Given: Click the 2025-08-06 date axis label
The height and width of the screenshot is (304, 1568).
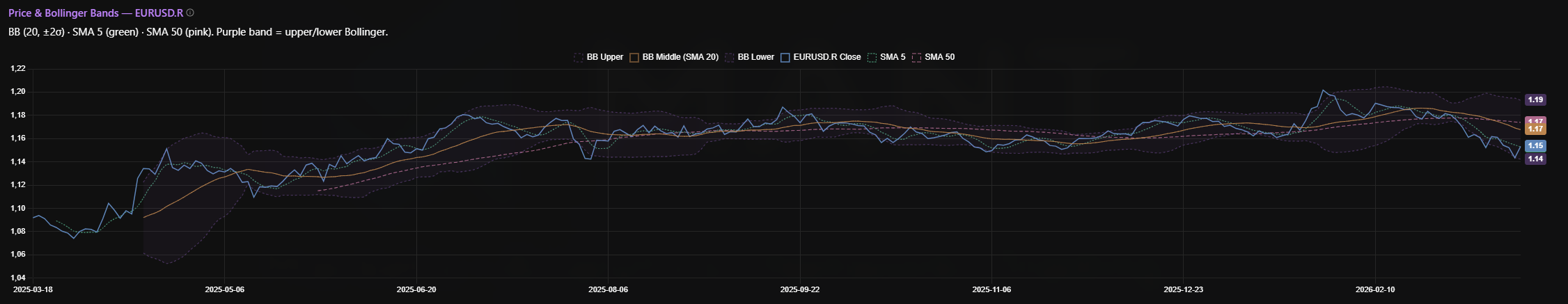Looking at the screenshot, I should coord(608,289).
